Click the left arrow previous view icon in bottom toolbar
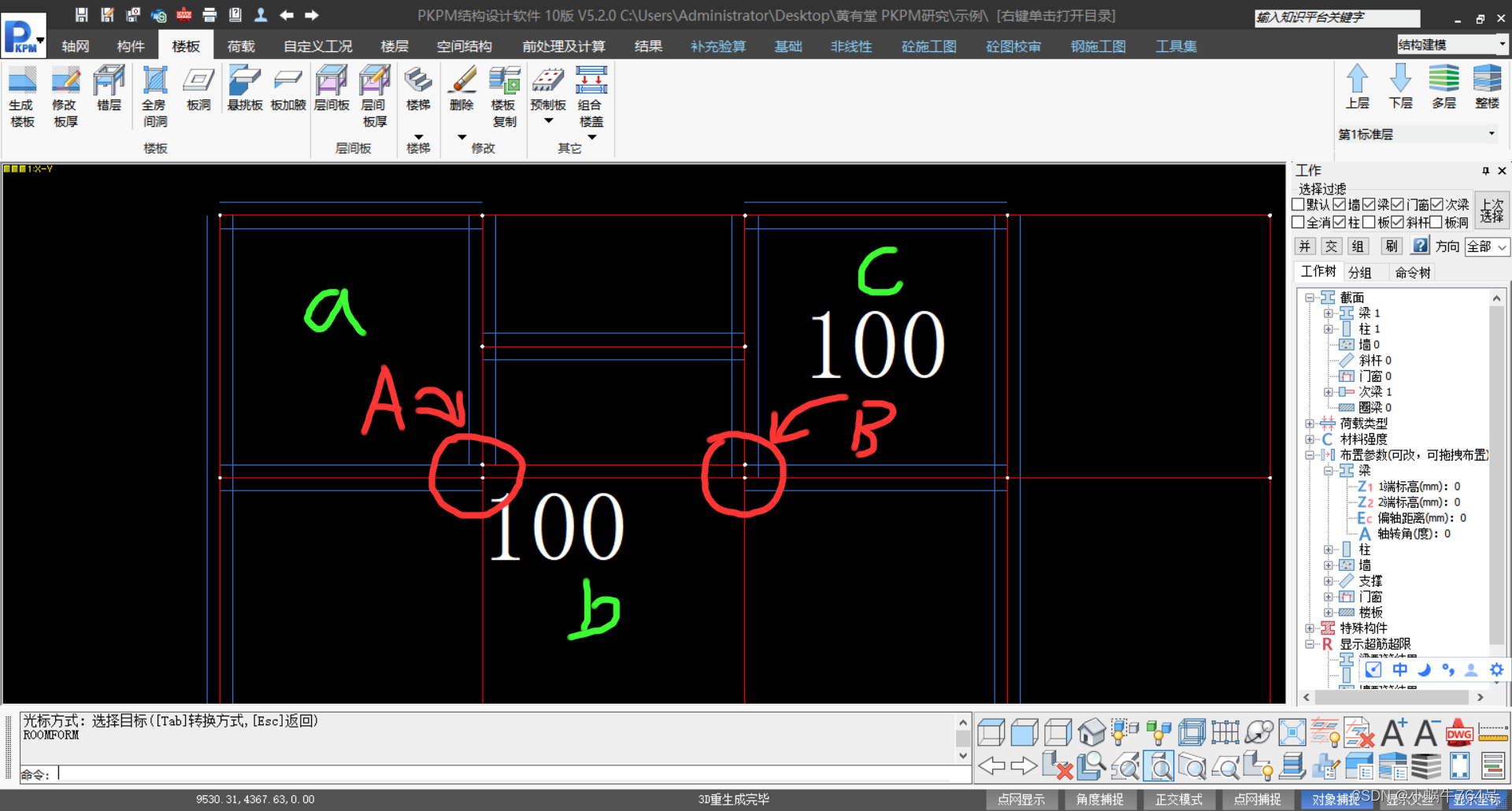1512x811 pixels. 991,765
